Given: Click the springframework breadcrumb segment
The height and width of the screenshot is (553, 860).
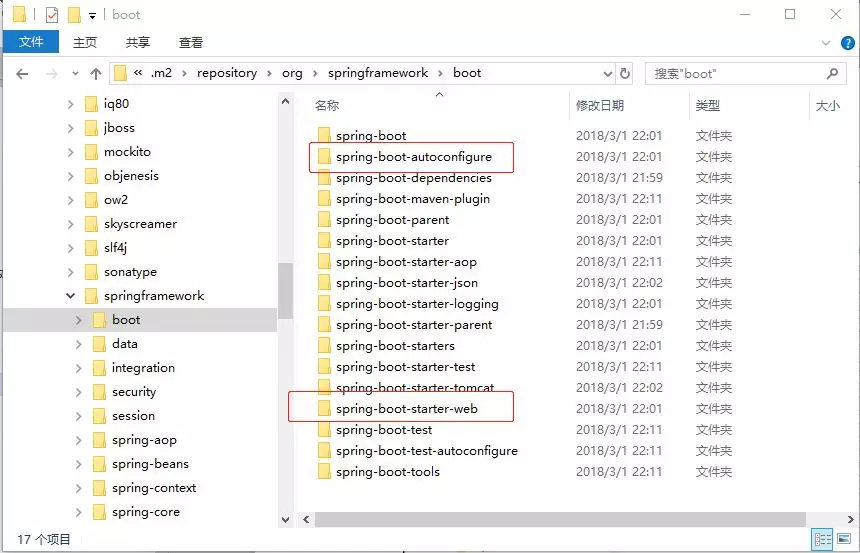Looking at the screenshot, I should coord(378,73).
